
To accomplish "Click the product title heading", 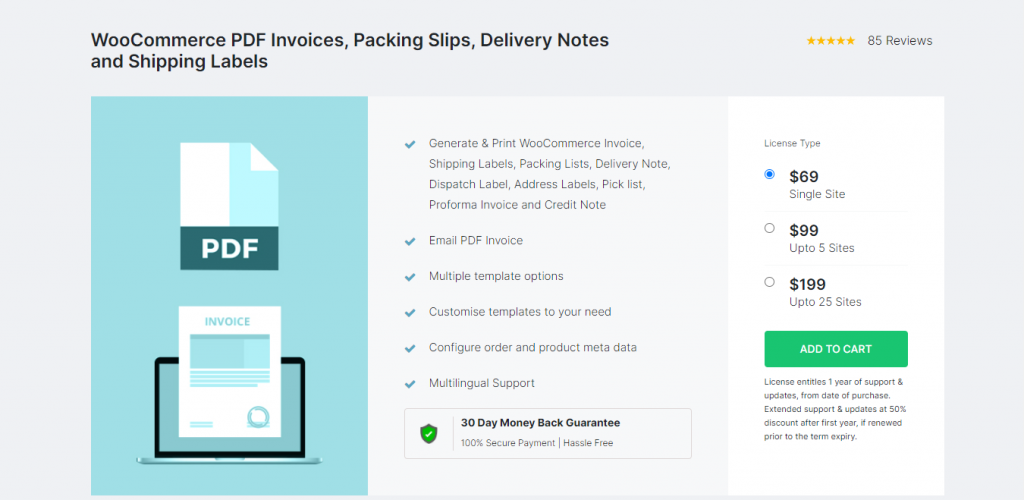I will pyautogui.click(x=350, y=51).
